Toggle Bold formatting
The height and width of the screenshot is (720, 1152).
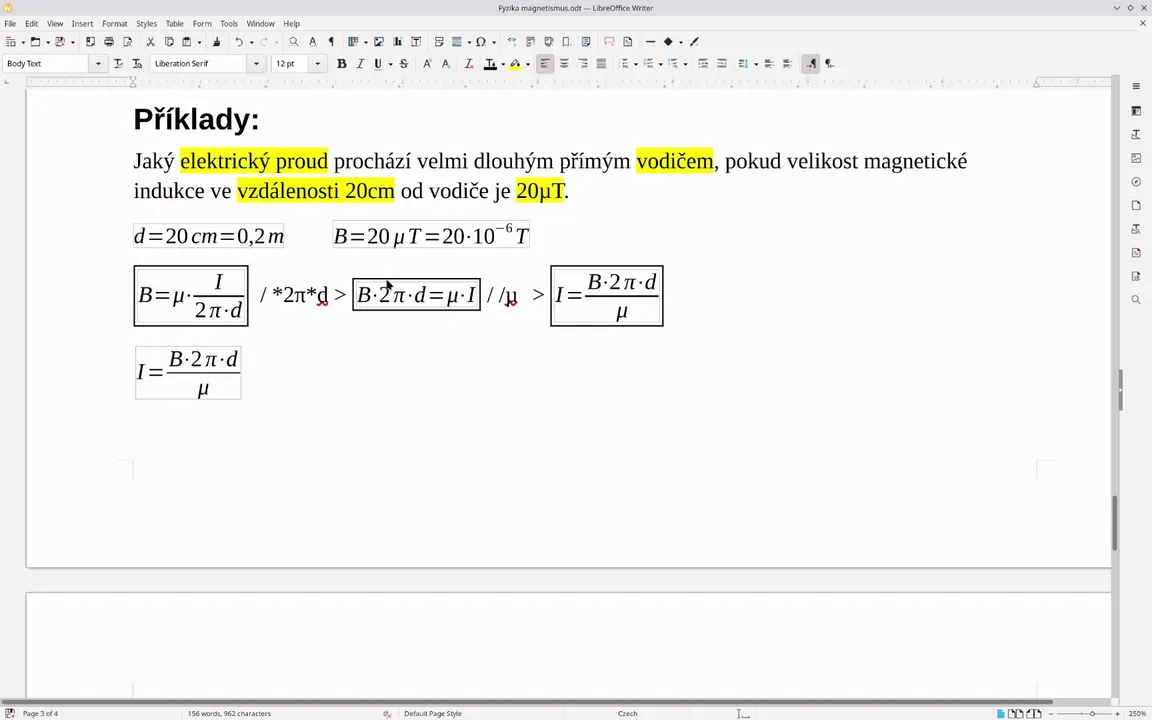342,64
